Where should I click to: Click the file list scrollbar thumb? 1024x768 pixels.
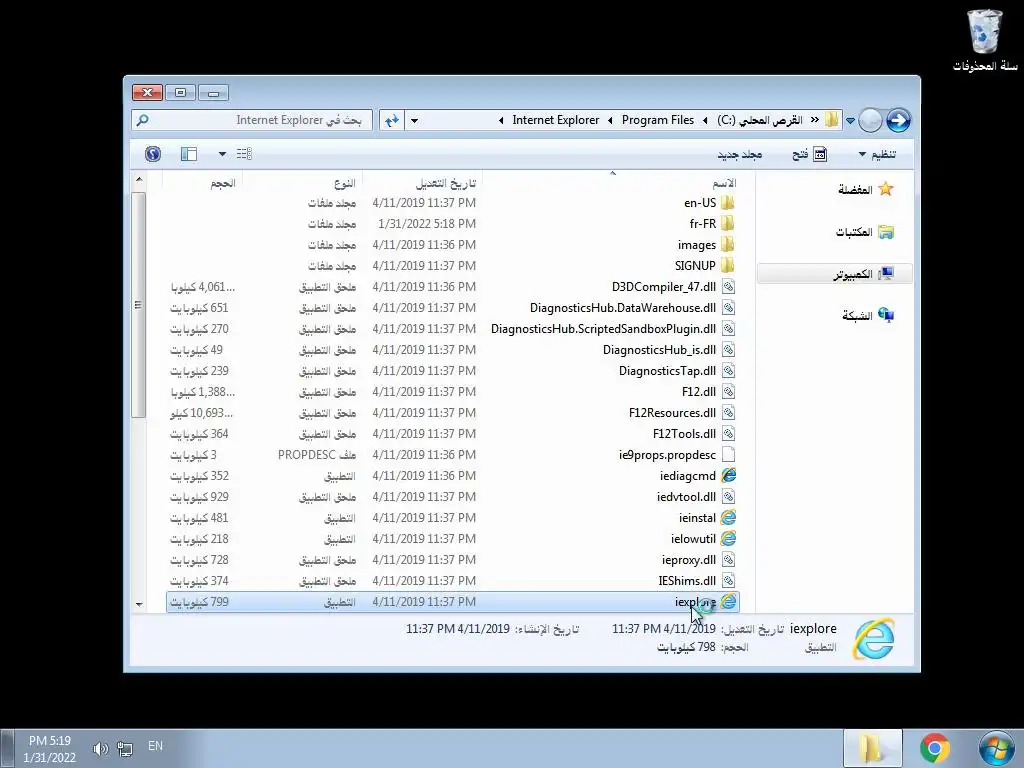138,304
